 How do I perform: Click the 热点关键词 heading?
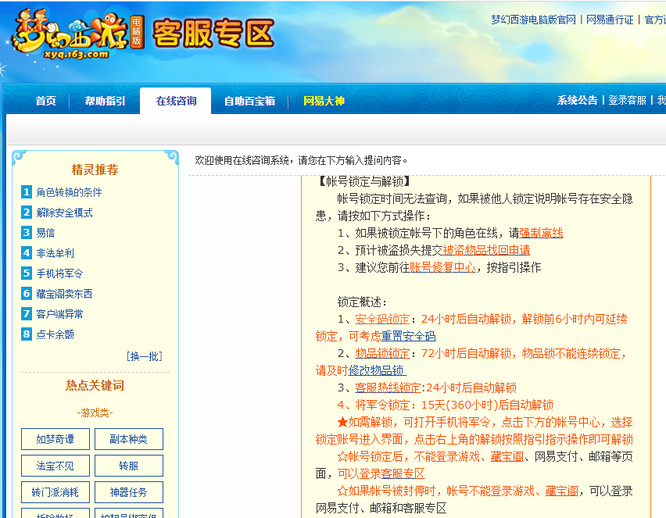click(95, 386)
